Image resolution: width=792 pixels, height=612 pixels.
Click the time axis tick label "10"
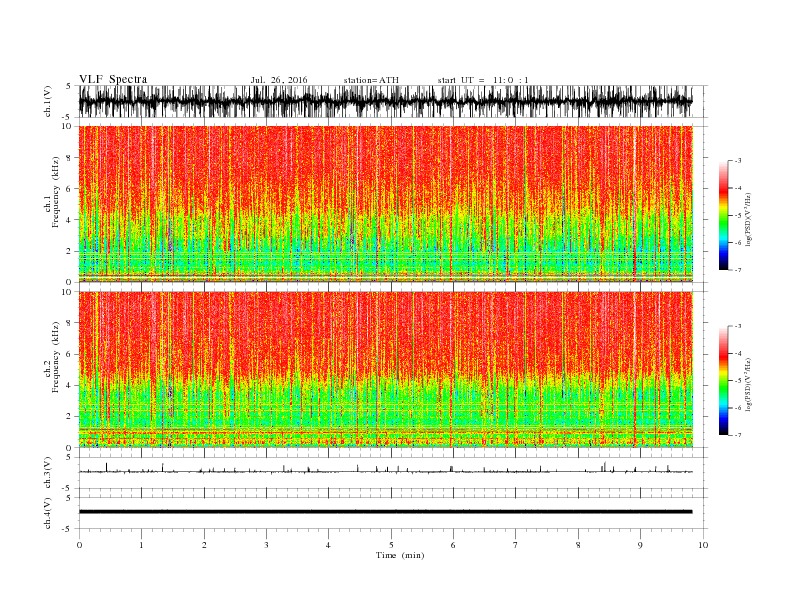pos(703,545)
